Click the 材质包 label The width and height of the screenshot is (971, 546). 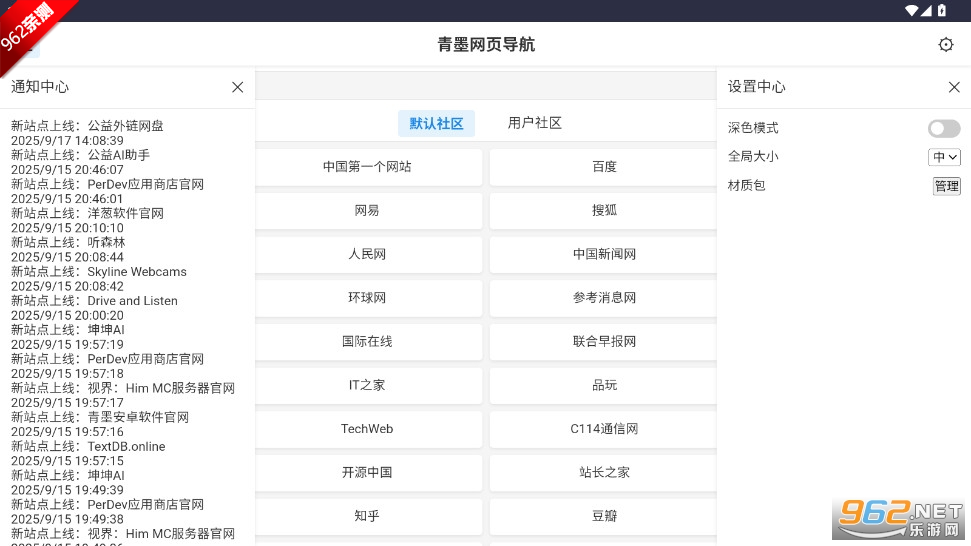click(x=747, y=185)
